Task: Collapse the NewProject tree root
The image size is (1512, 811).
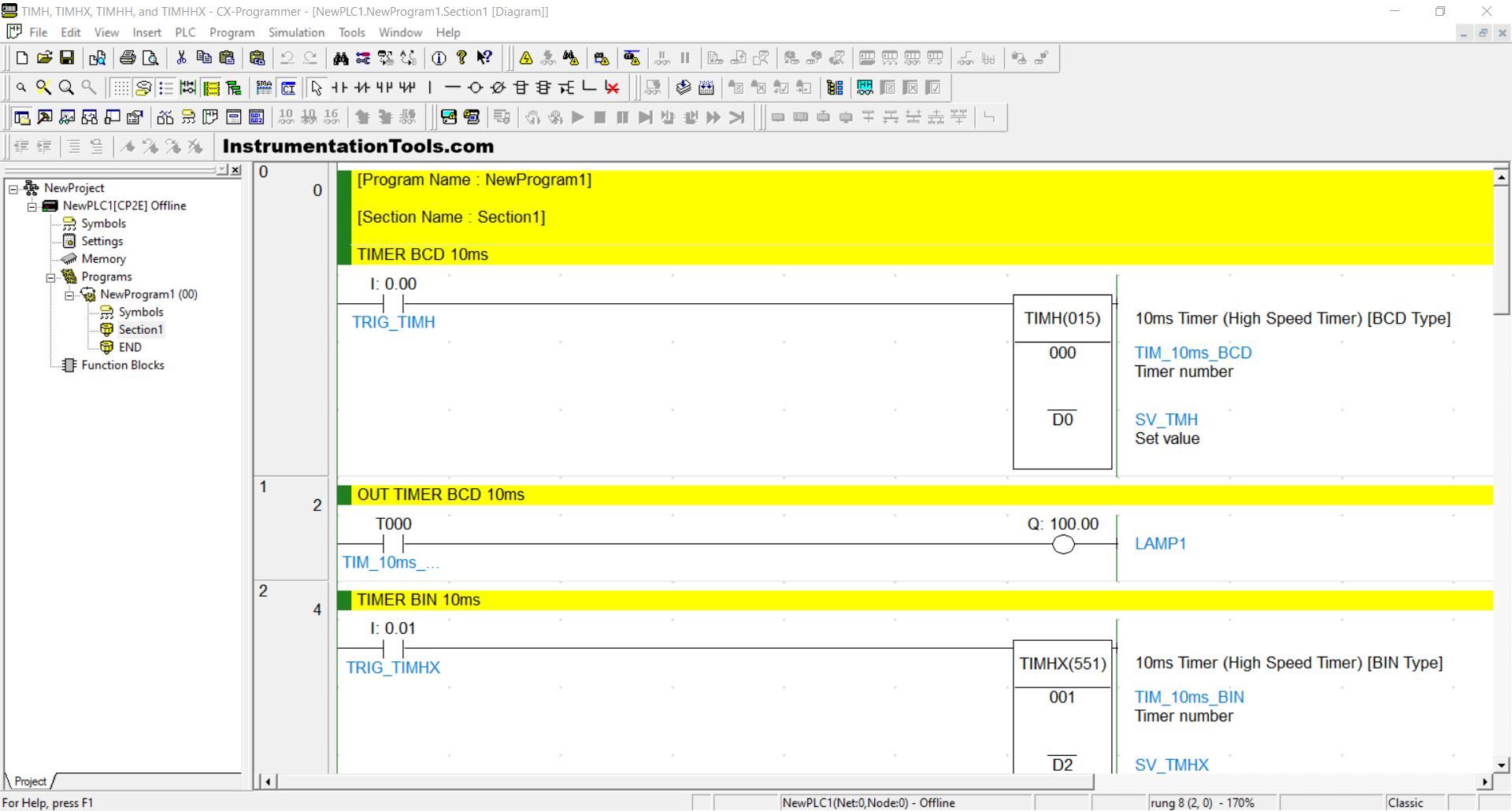Action: coord(13,189)
